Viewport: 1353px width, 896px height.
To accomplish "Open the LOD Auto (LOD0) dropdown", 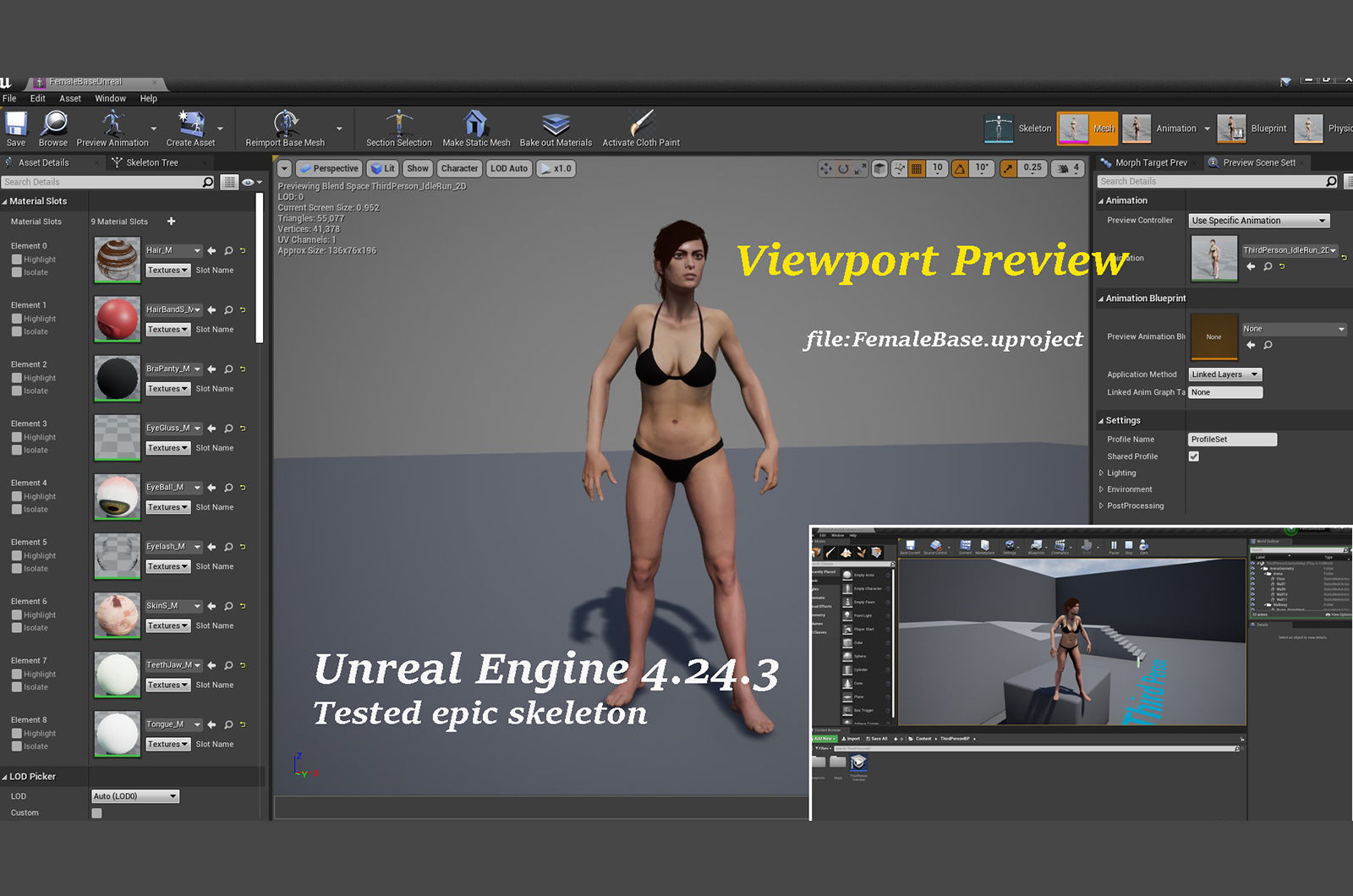I will click(x=135, y=796).
